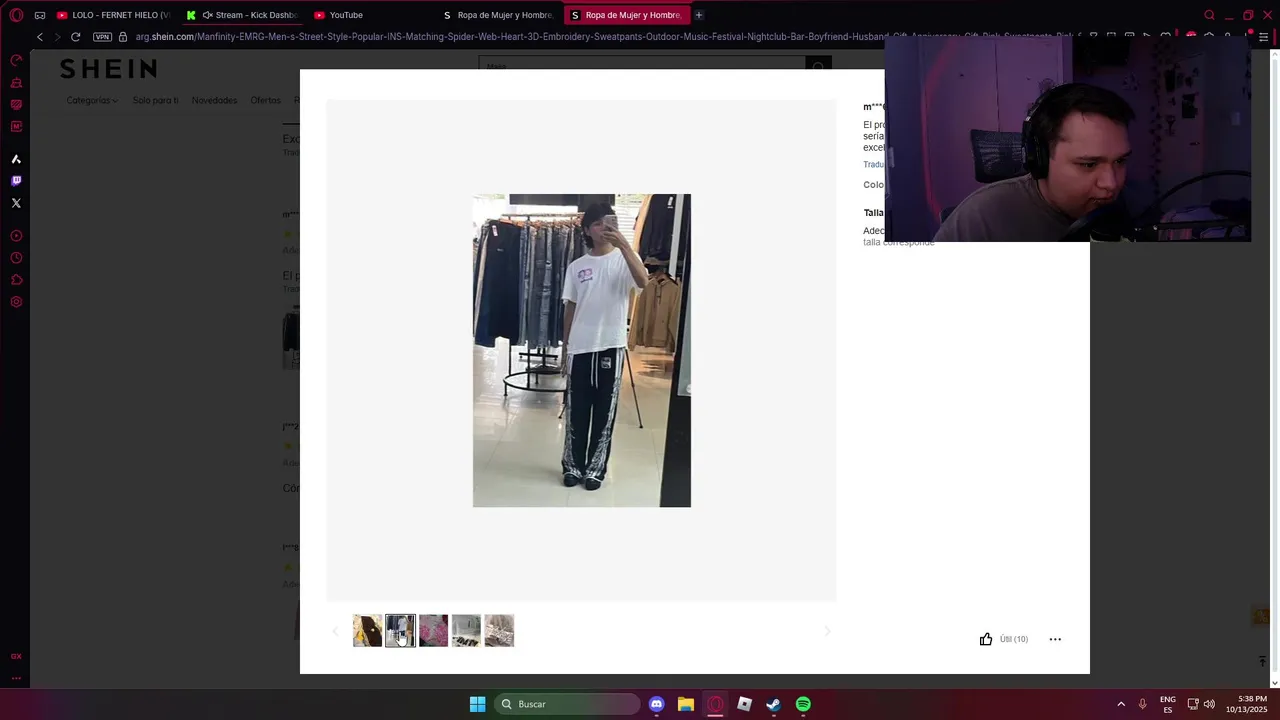This screenshot has height=720, width=1280.
Task: Switch to LOLO - FERNET HIELO tab
Action: click(x=114, y=15)
